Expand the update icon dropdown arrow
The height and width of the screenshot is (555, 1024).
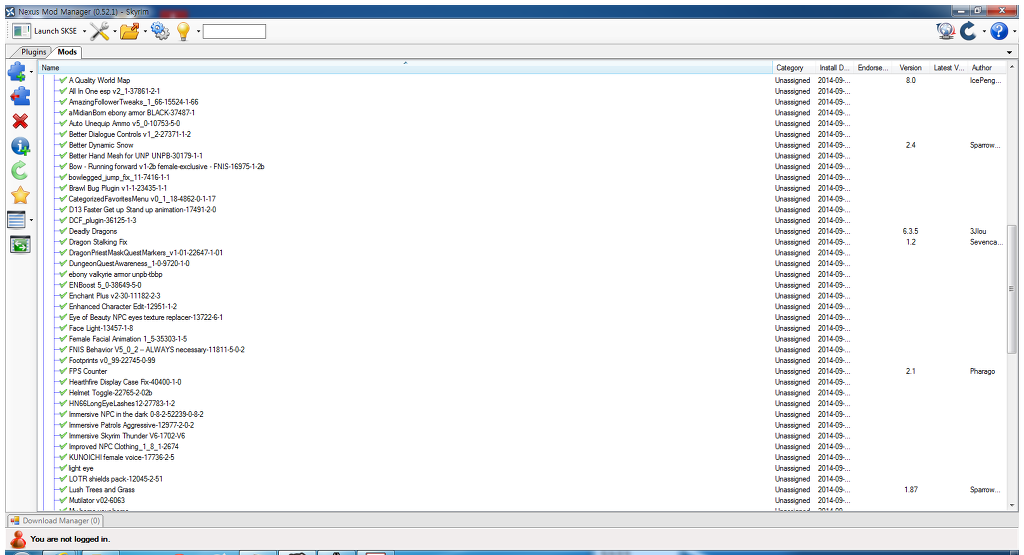984,31
